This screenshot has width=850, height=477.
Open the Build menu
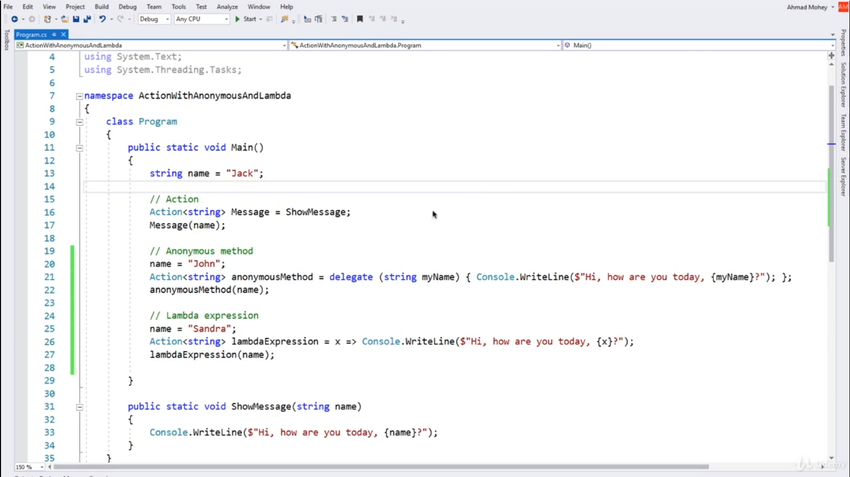101,7
